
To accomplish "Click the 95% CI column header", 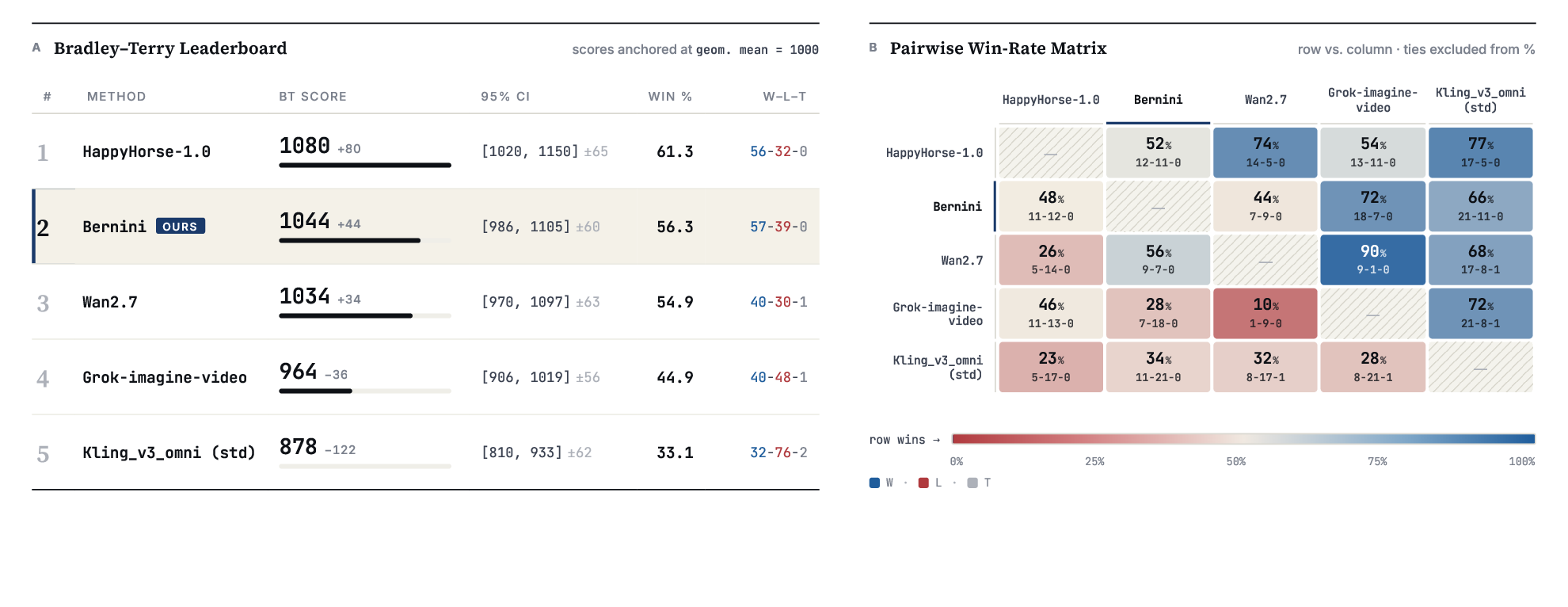I will (x=505, y=97).
